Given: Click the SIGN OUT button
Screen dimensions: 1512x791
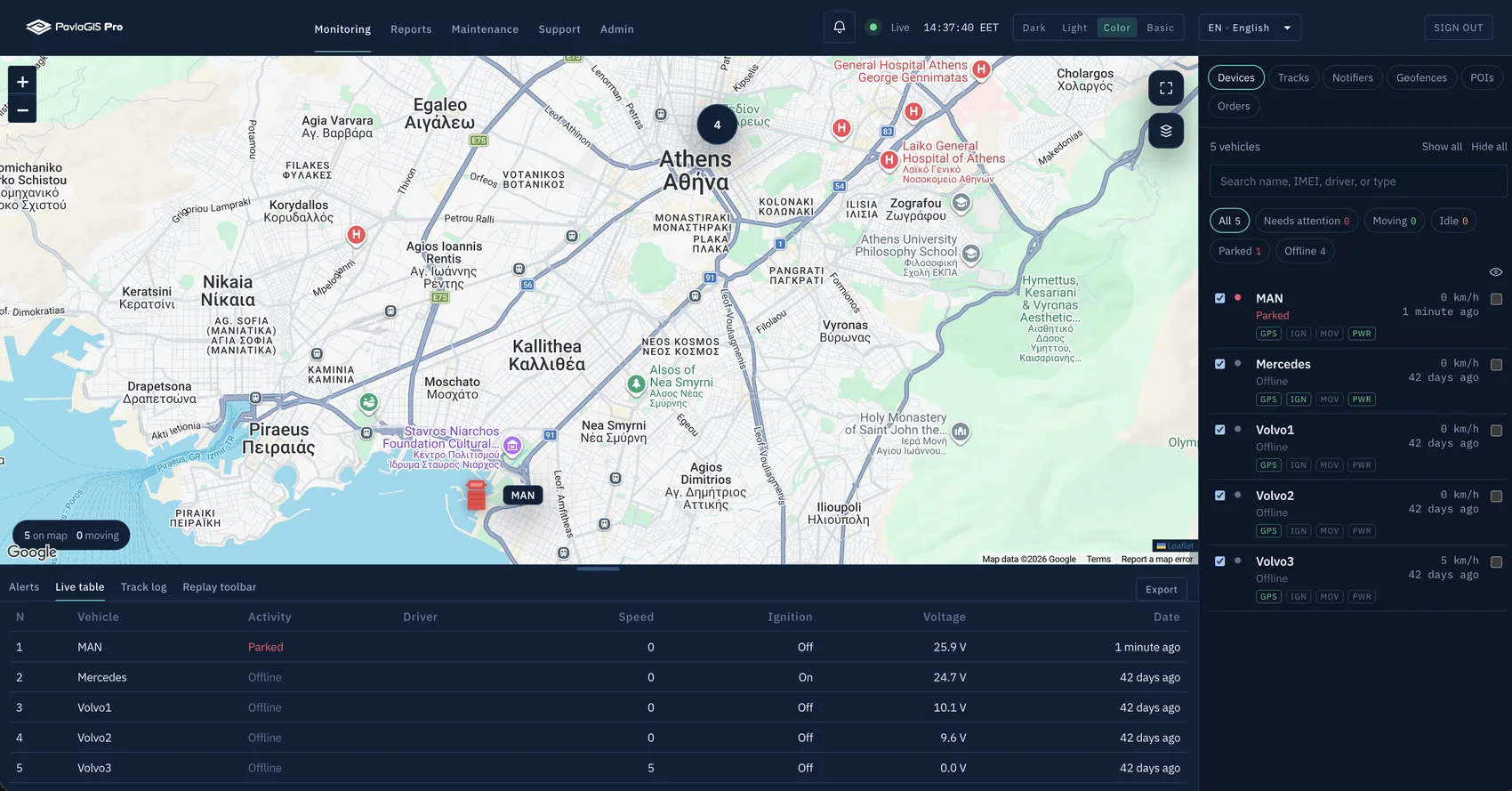Looking at the screenshot, I should coord(1459,28).
